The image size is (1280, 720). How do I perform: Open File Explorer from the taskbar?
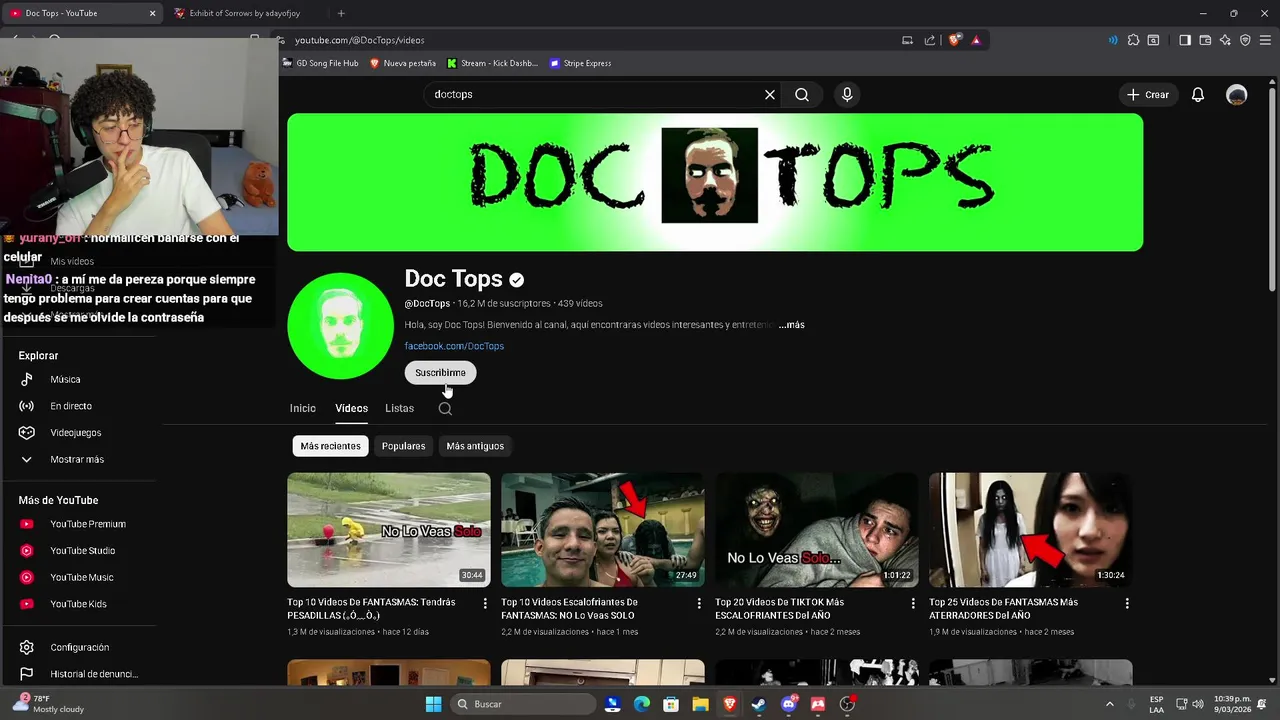(700, 704)
